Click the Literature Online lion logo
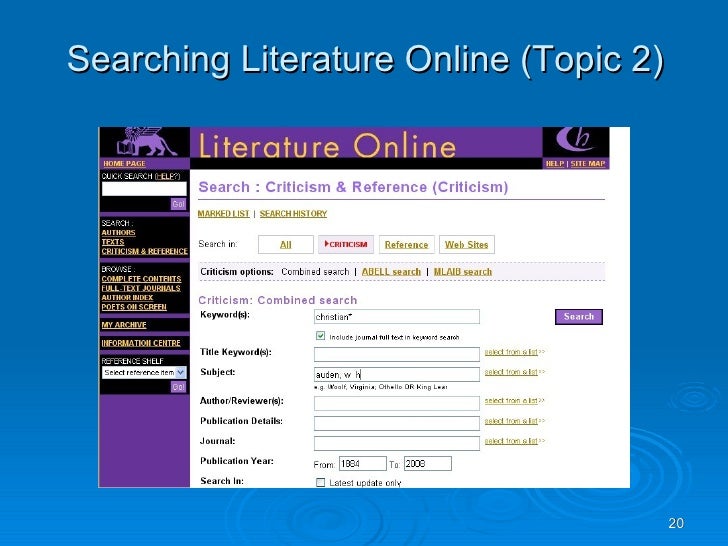Screen dimensions: 728x546 click(x=146, y=142)
